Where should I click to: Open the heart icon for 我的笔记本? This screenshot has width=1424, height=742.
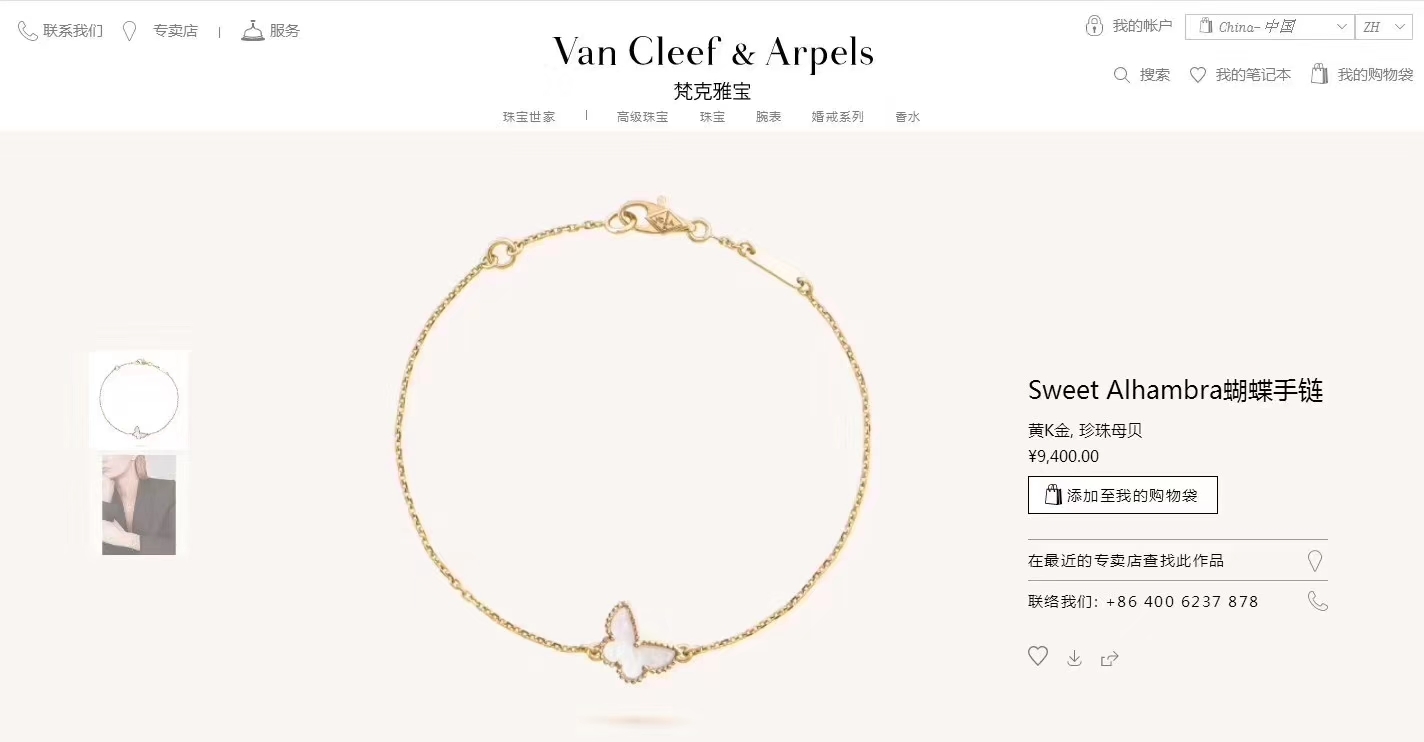(x=1198, y=75)
